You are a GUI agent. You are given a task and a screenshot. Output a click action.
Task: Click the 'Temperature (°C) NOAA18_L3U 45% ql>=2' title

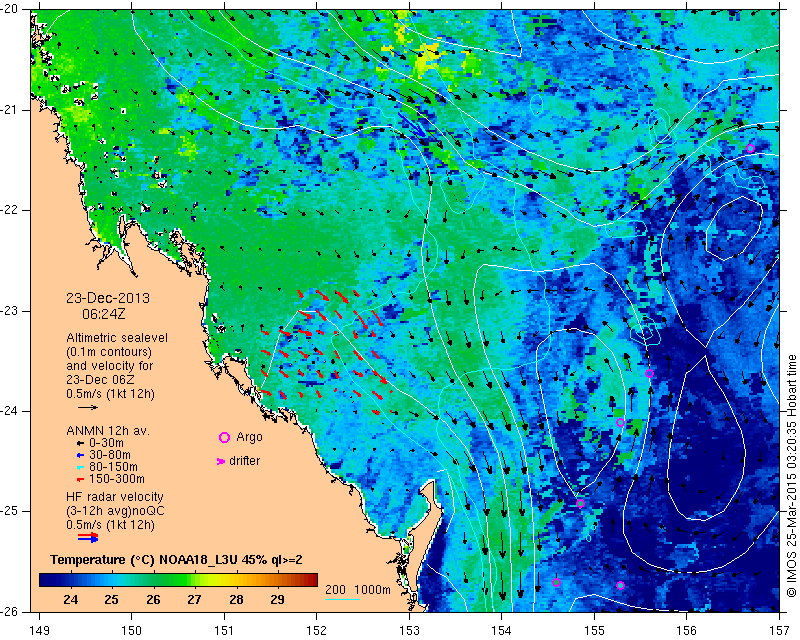click(176, 560)
